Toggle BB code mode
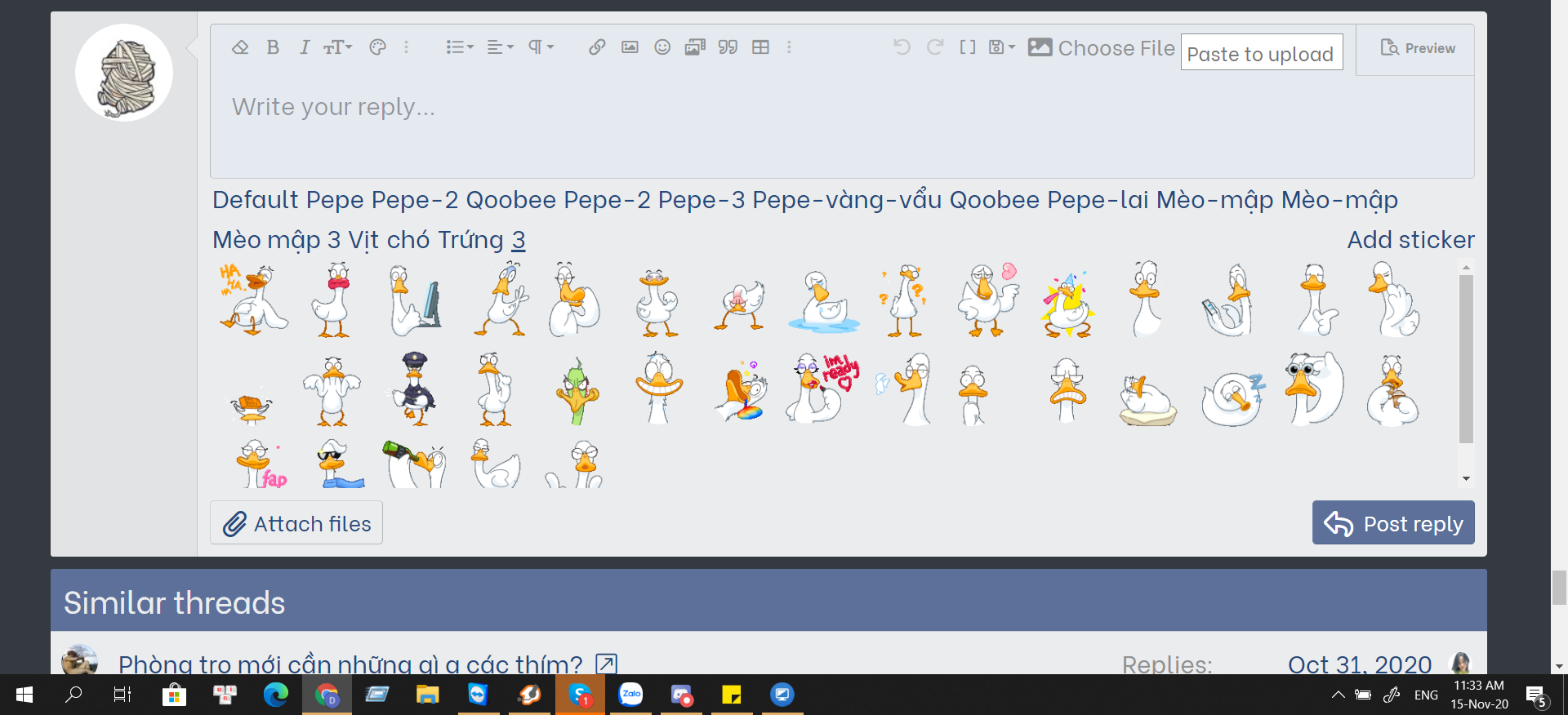 pyautogui.click(x=968, y=47)
